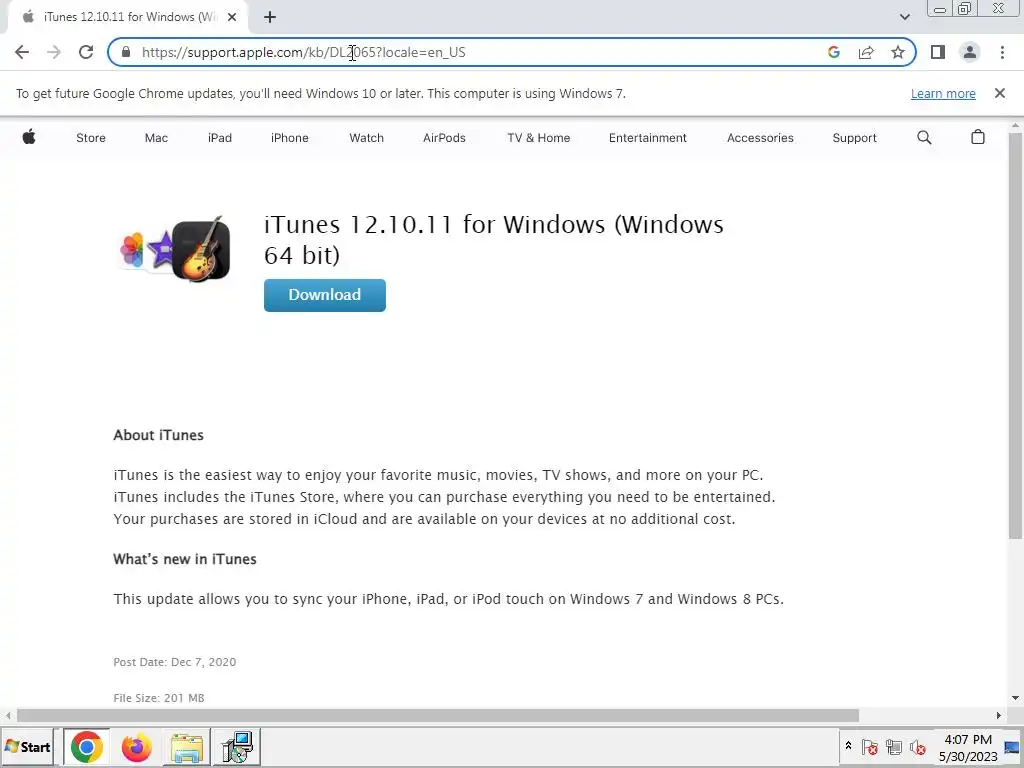Click the scroll-down arrow on vertical scrollbar

[1015, 698]
